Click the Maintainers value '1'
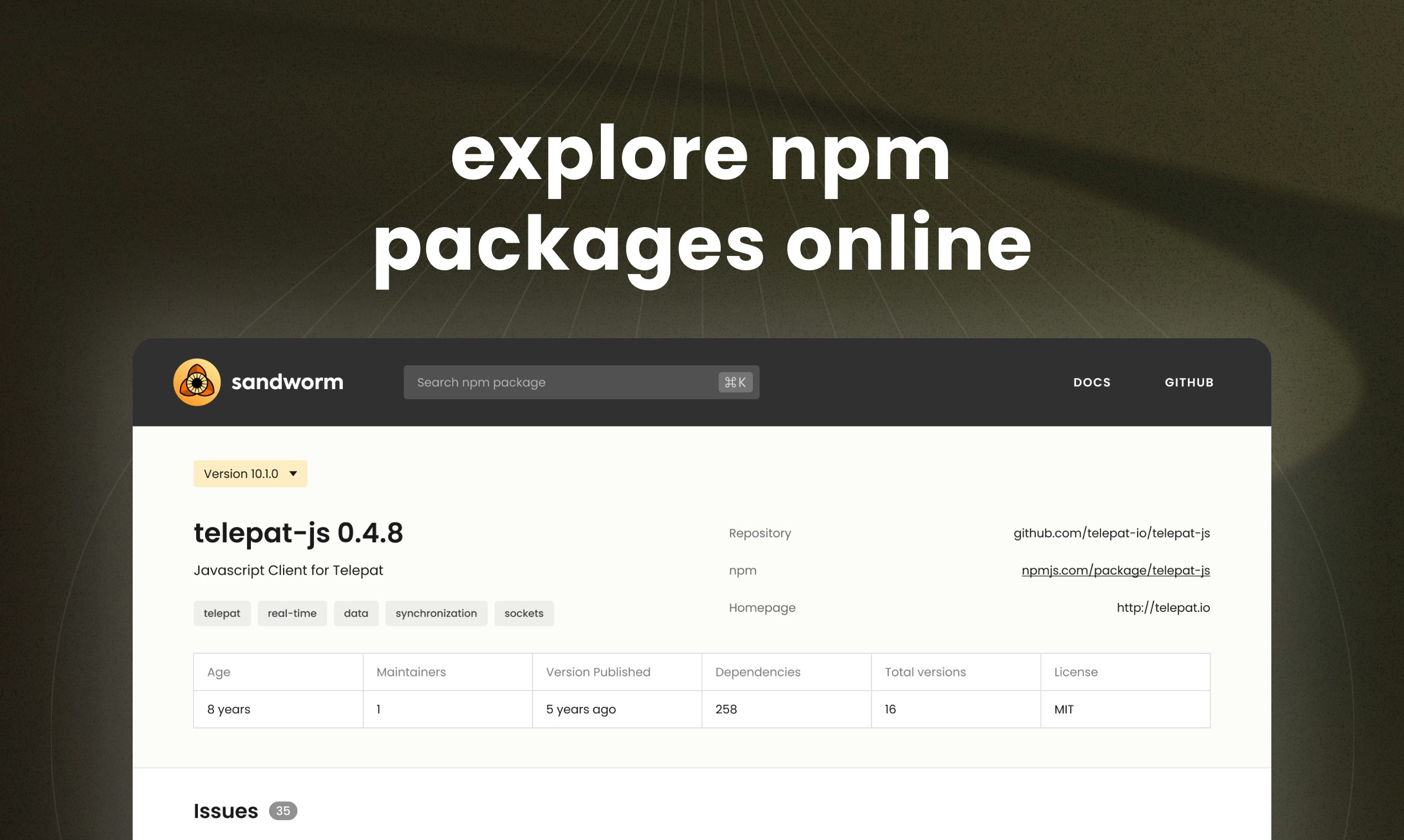The image size is (1404, 840). [x=378, y=709]
